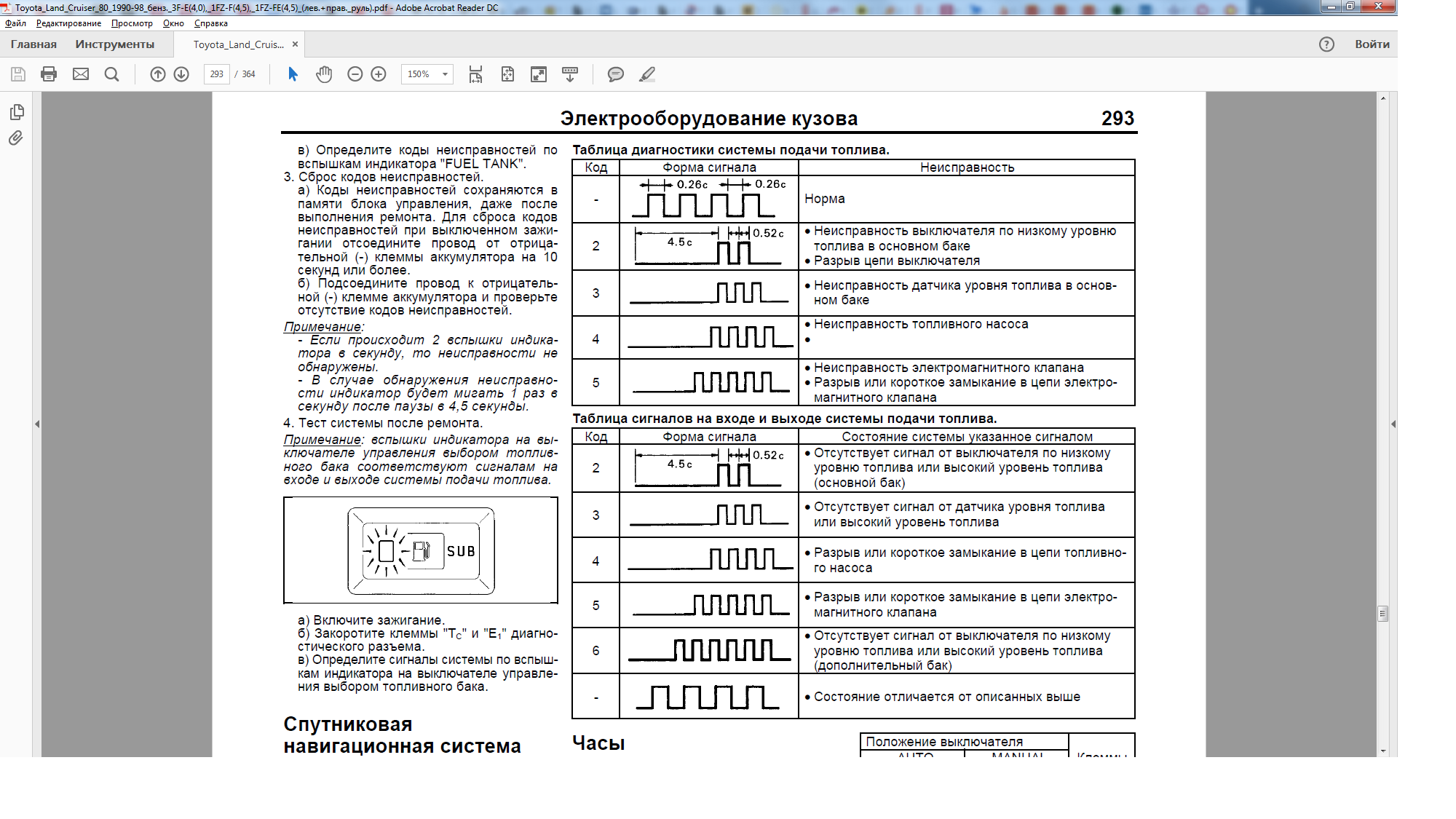Add a comment with speech bubble icon
1456x819 pixels.
[x=616, y=74]
